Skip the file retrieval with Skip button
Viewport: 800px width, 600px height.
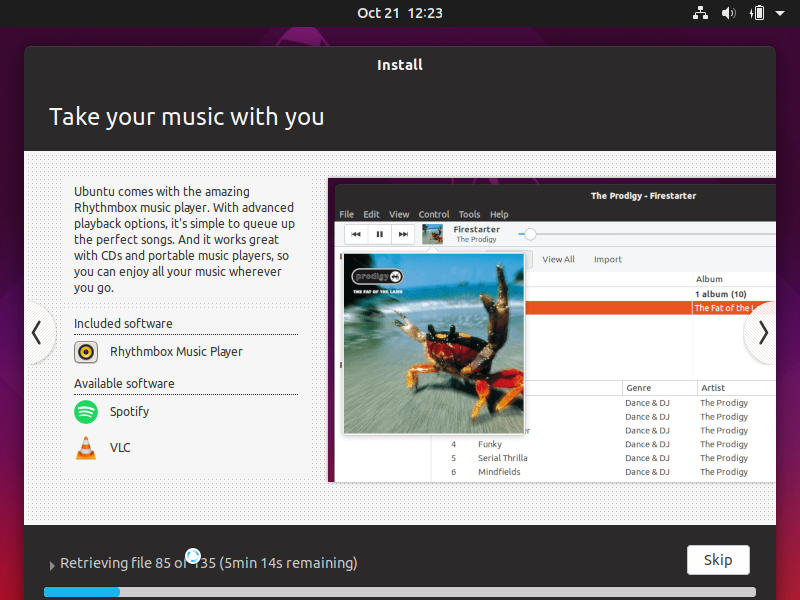[x=718, y=560]
